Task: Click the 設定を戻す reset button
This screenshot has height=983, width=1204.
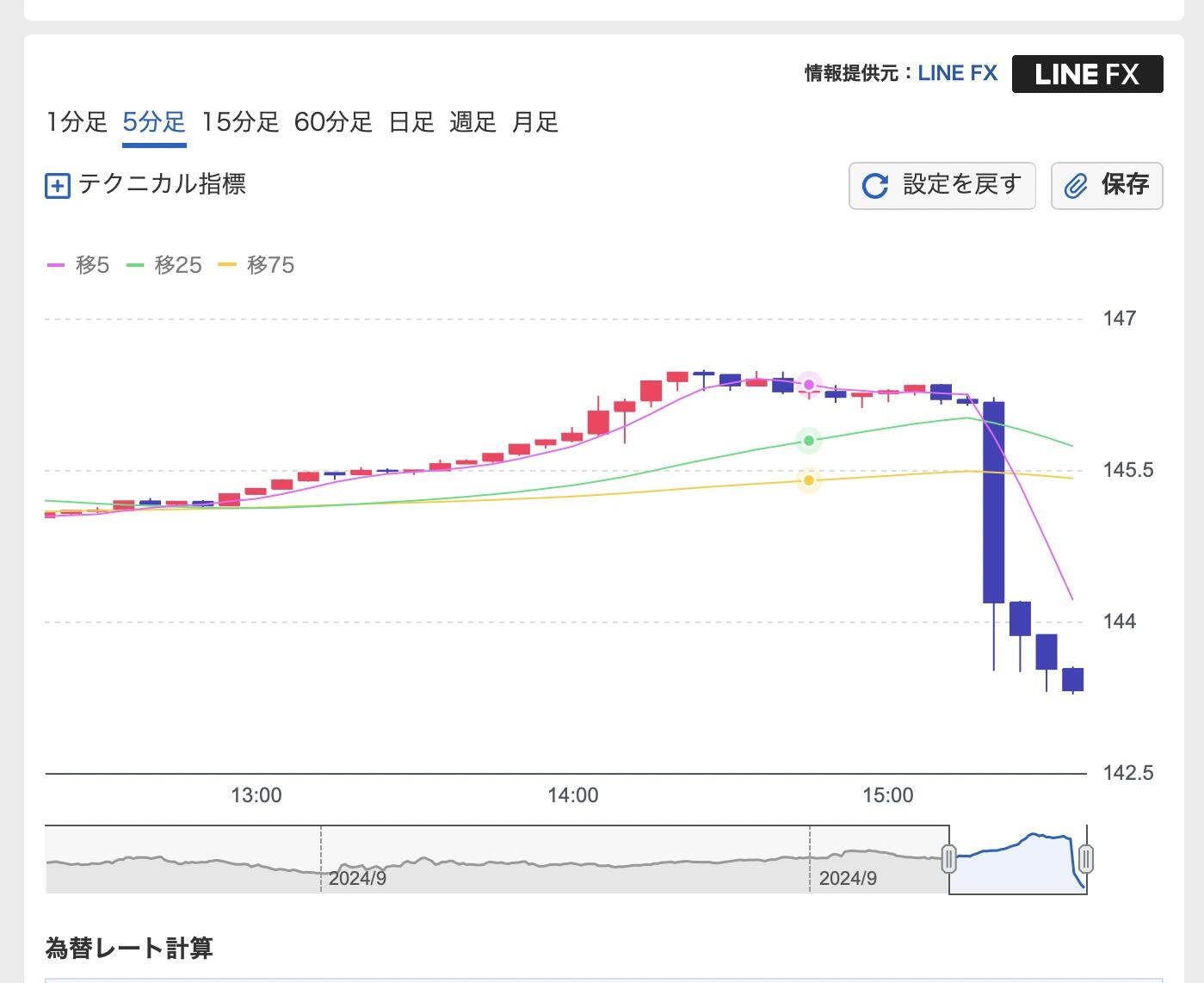Action: point(942,185)
